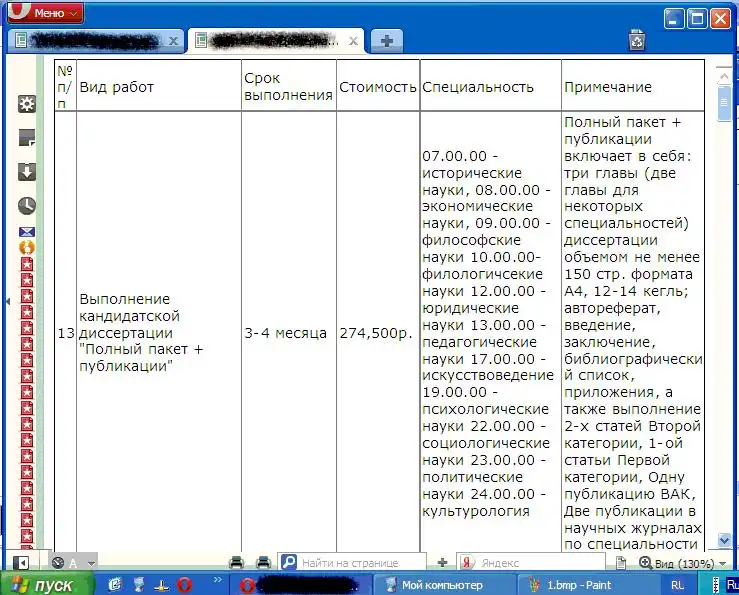Open the widgets gear panel in sidebar

[x=27, y=104]
